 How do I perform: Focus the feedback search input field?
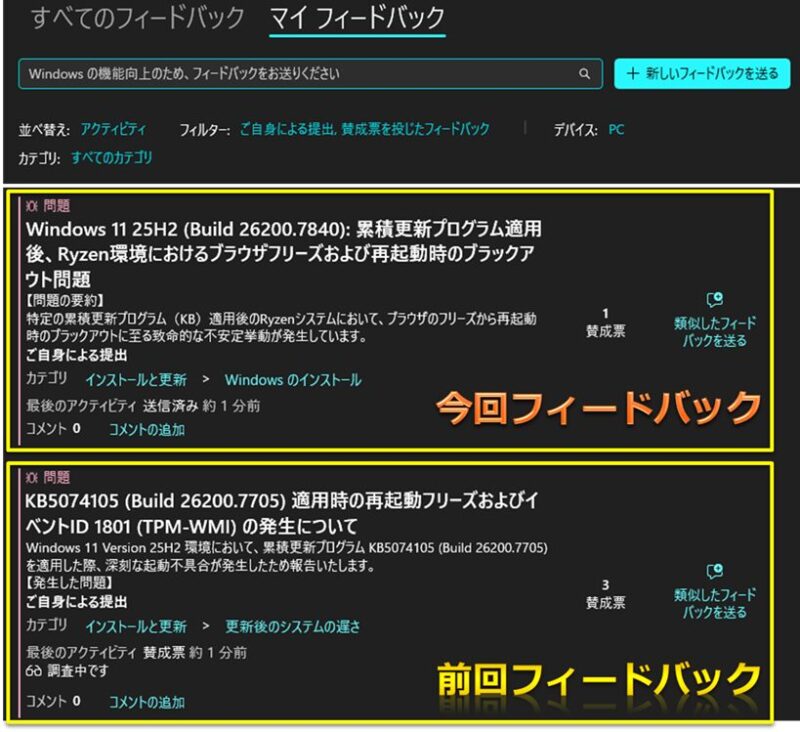(300, 74)
